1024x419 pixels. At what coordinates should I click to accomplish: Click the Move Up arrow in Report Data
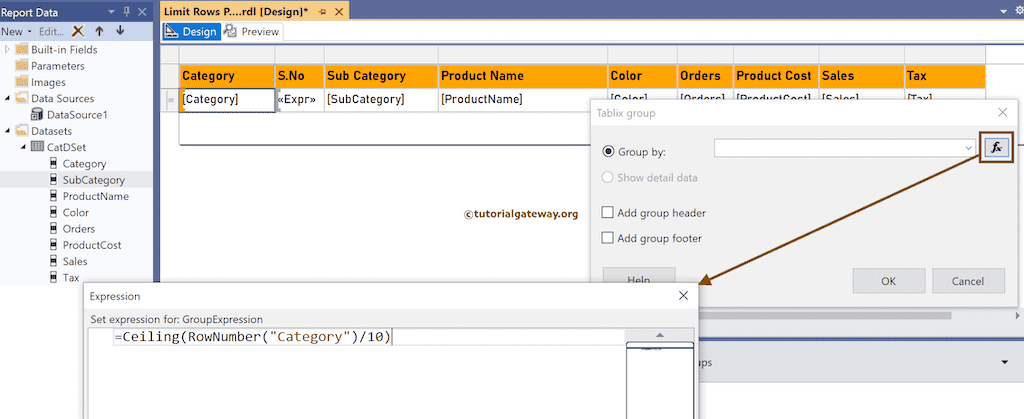coord(99,31)
